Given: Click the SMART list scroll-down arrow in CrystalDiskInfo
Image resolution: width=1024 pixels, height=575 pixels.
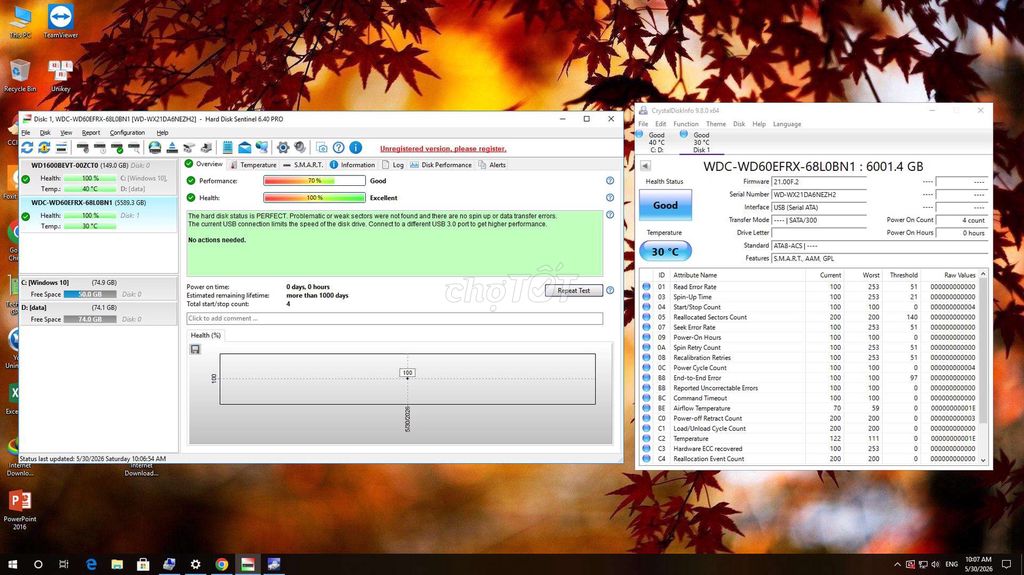Looking at the screenshot, I should (x=983, y=460).
